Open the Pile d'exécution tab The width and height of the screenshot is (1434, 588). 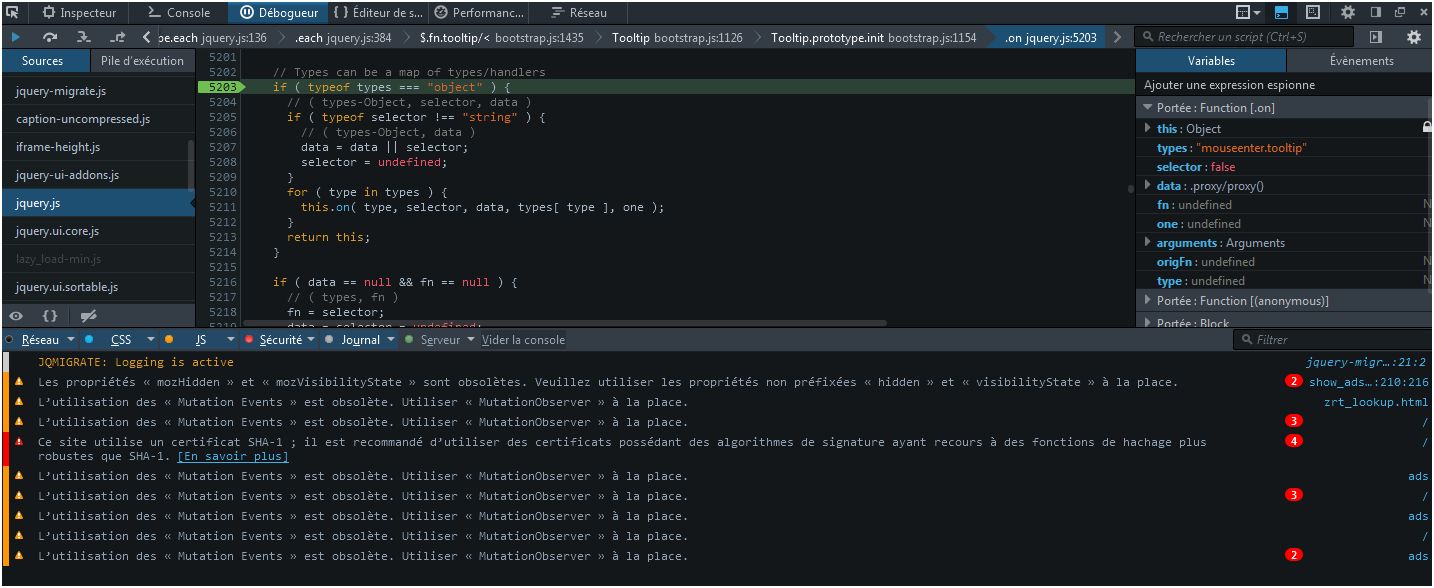point(143,60)
